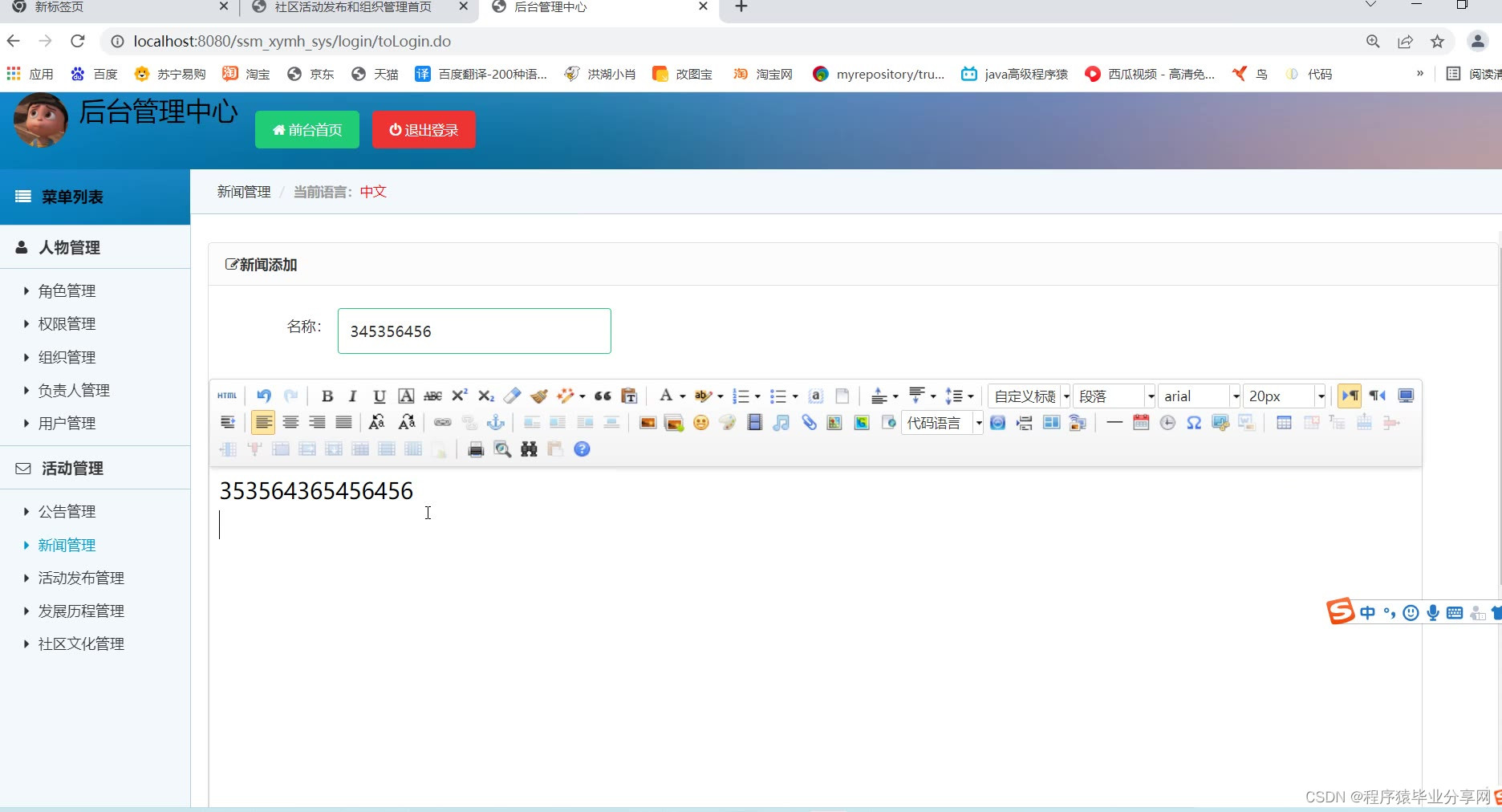Click the paste as plain text icon
Image resolution: width=1502 pixels, height=812 pixels.
[630, 396]
